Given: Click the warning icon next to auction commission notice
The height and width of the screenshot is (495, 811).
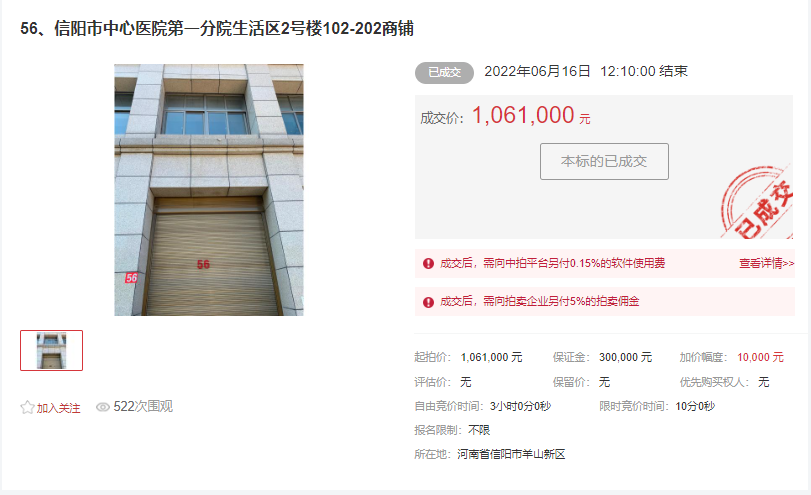Looking at the screenshot, I should click(x=428, y=302).
